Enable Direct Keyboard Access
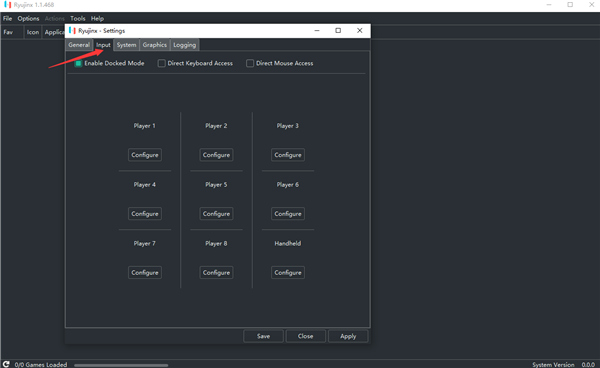600x368 pixels. pos(161,64)
